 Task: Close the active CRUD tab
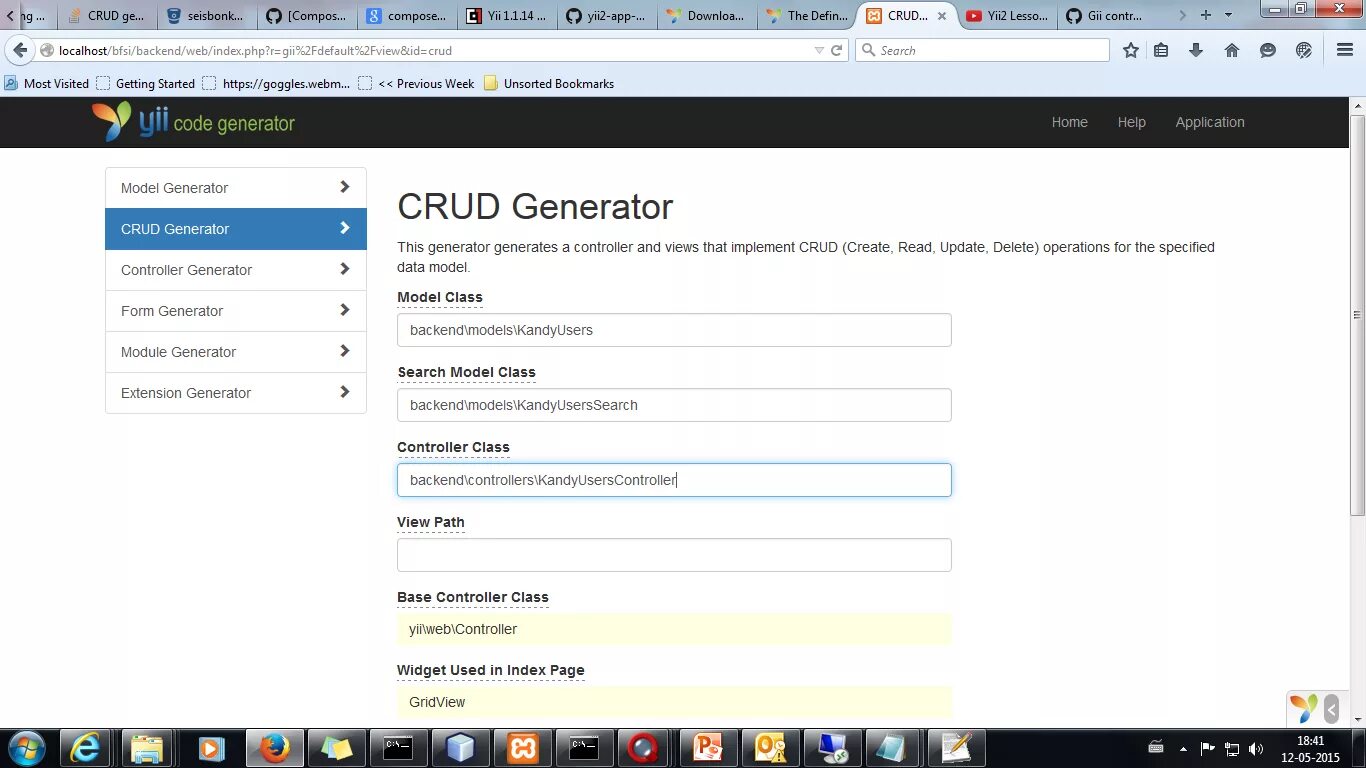[x=941, y=16]
